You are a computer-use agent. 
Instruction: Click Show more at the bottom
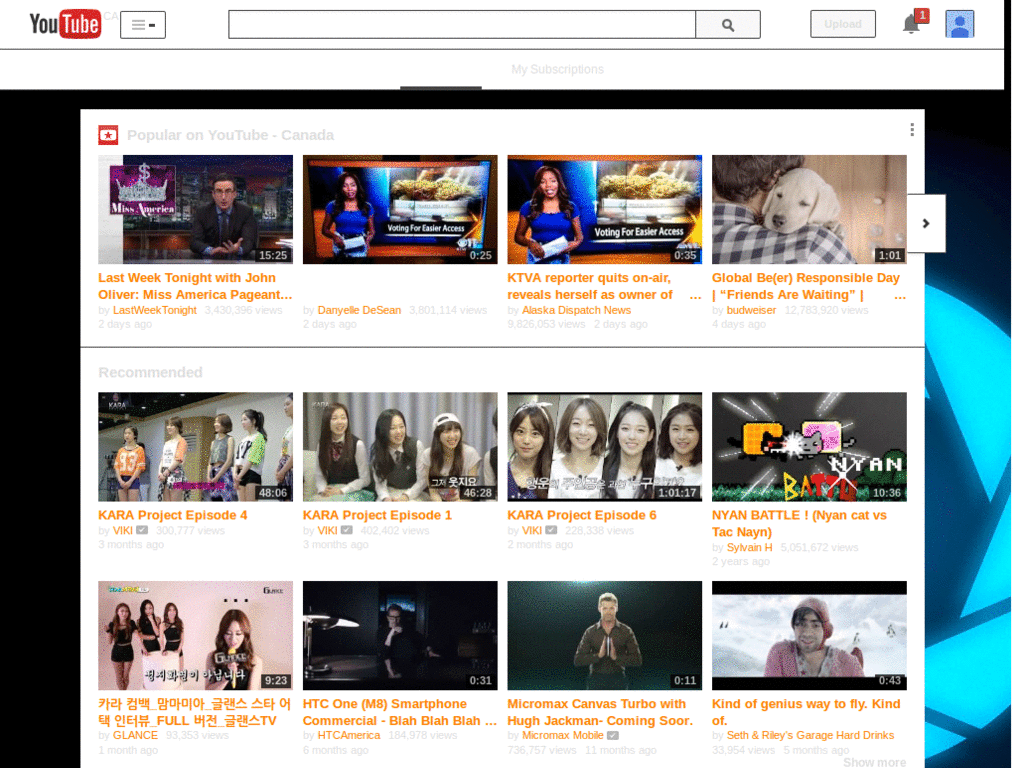874,763
